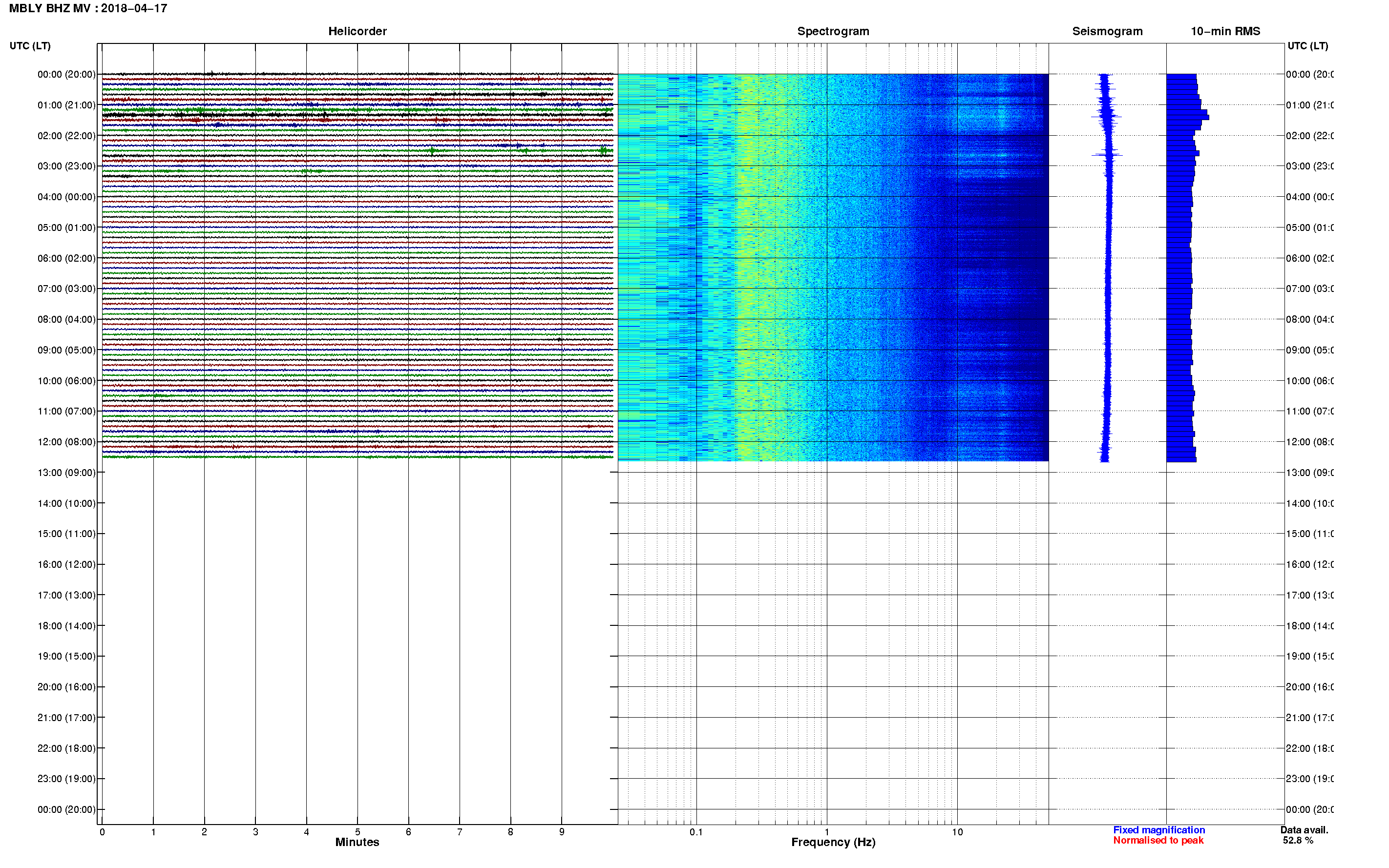Click the '22:00 (18:00)' left-axis time label
Screen dimensions: 1389x868
pos(66,748)
